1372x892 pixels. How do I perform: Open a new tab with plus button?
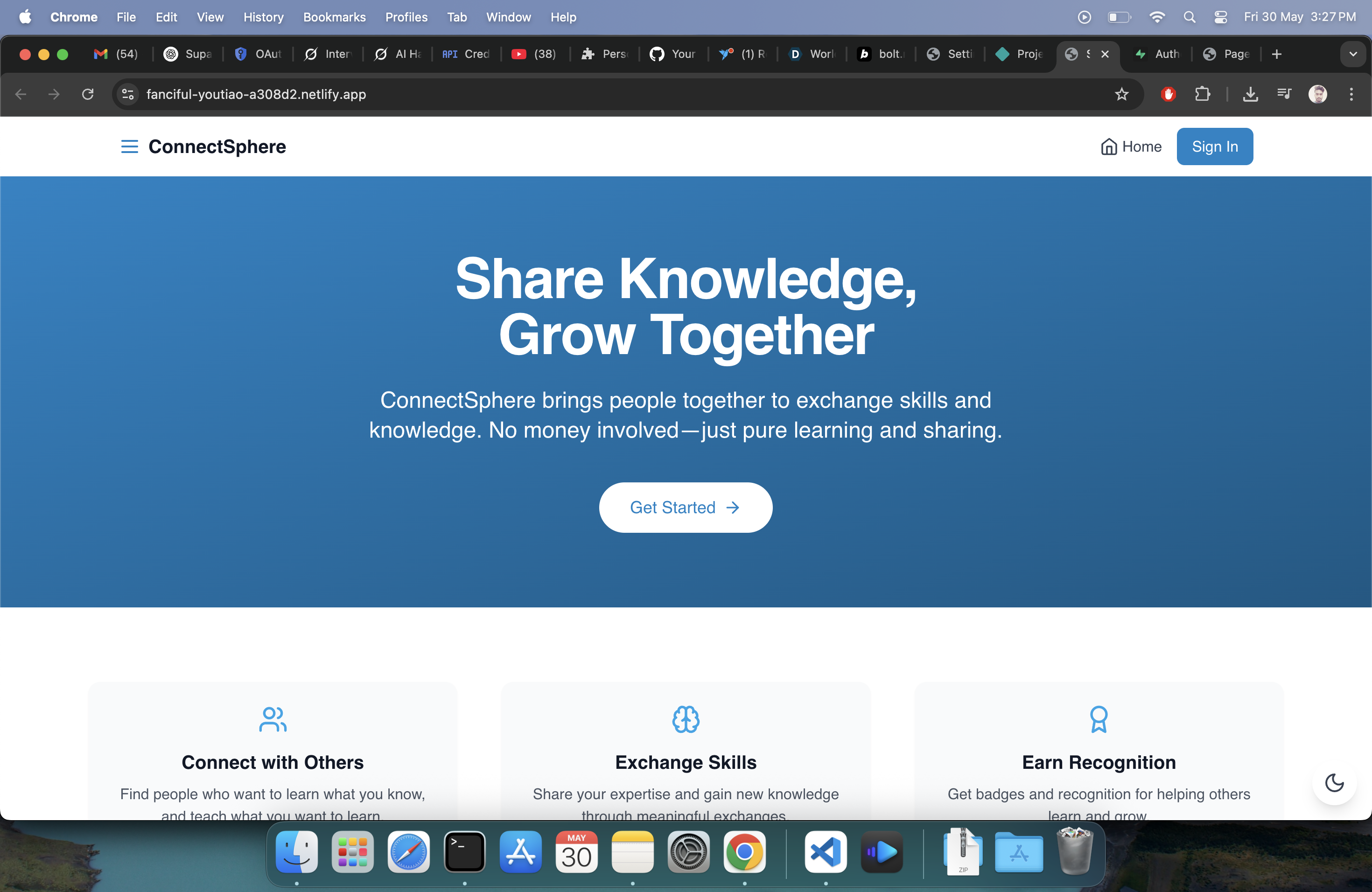pos(1276,54)
